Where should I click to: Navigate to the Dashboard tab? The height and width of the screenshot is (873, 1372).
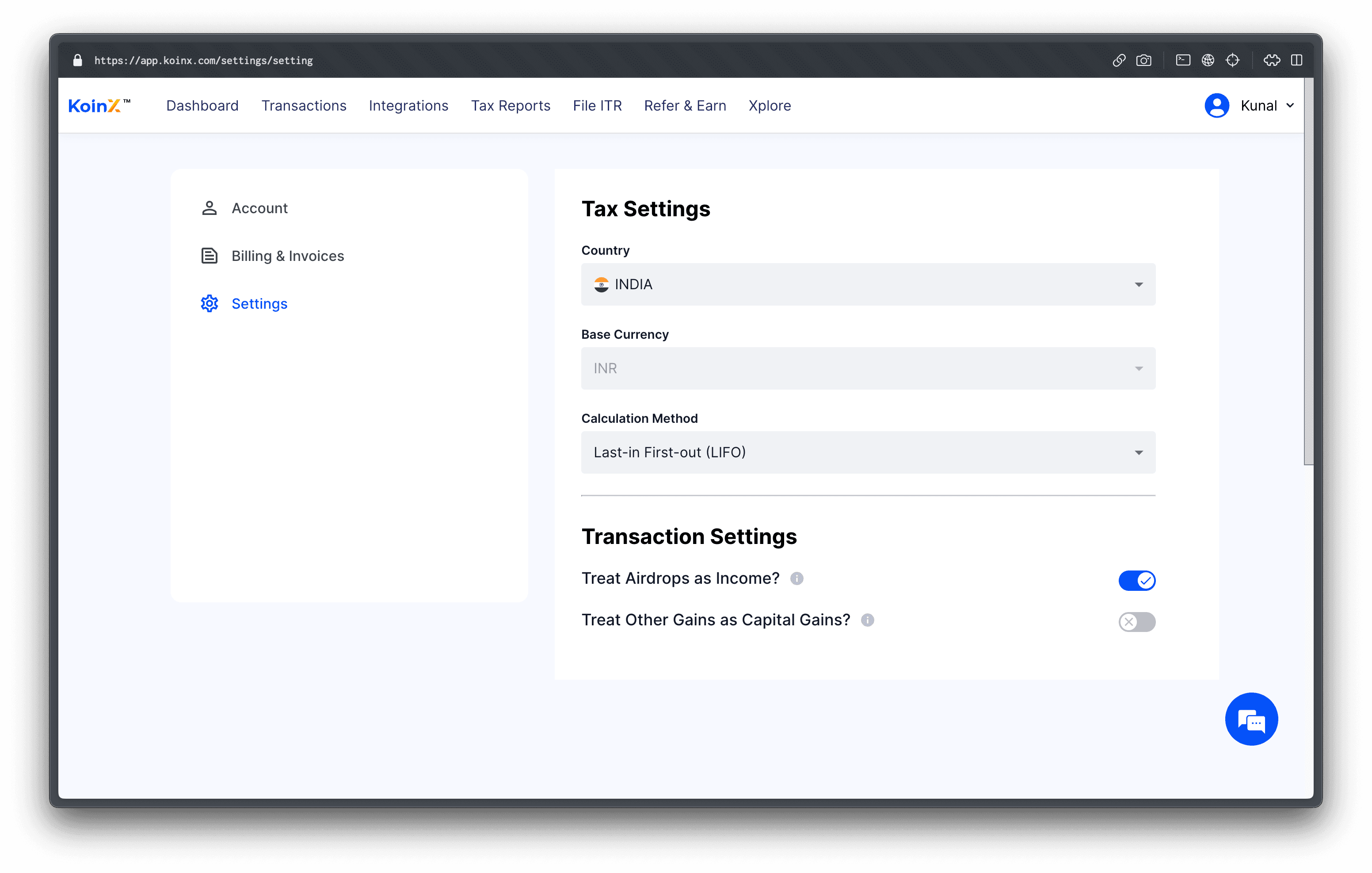(201, 105)
